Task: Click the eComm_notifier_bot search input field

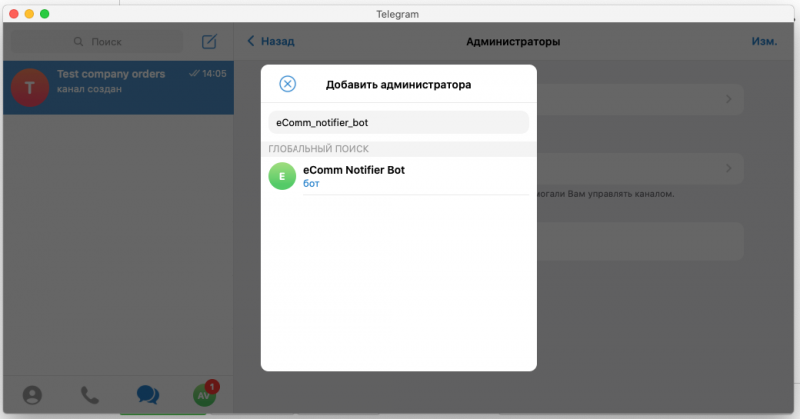Action: pos(398,122)
